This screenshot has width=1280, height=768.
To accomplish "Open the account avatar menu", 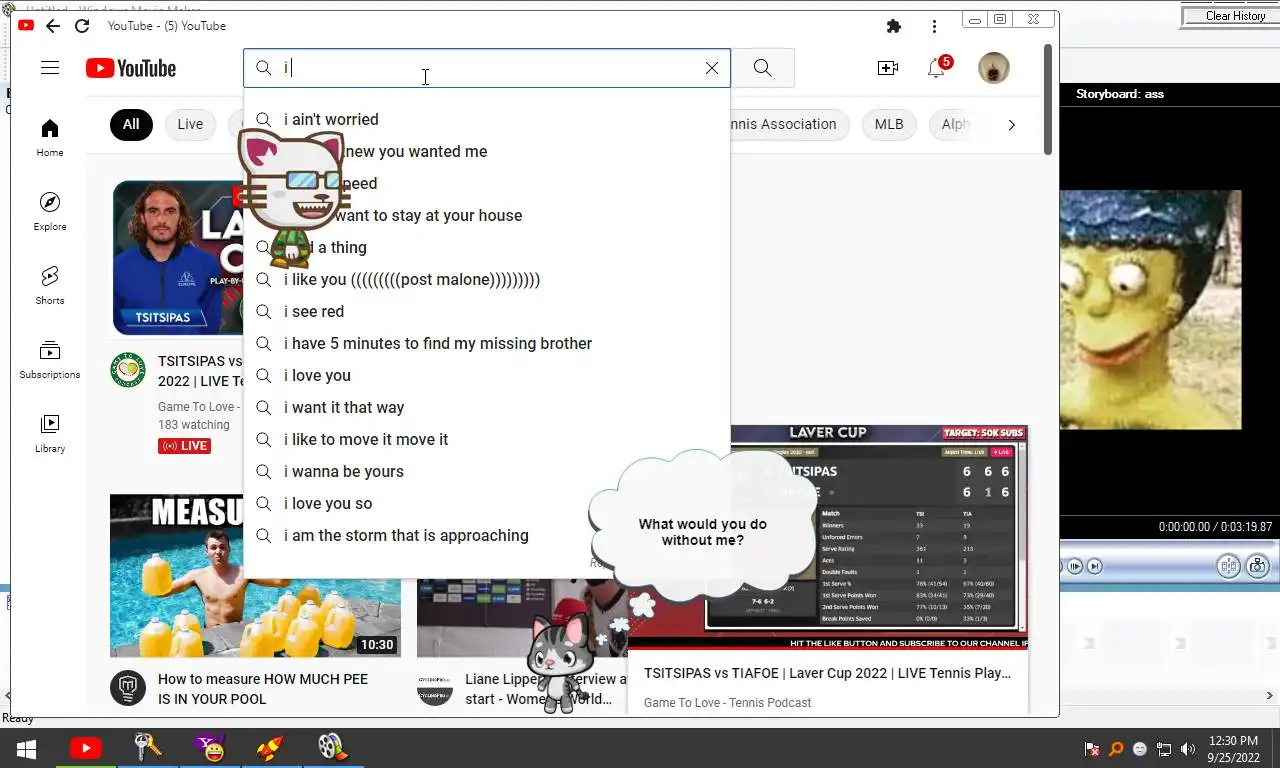I will [x=993, y=68].
